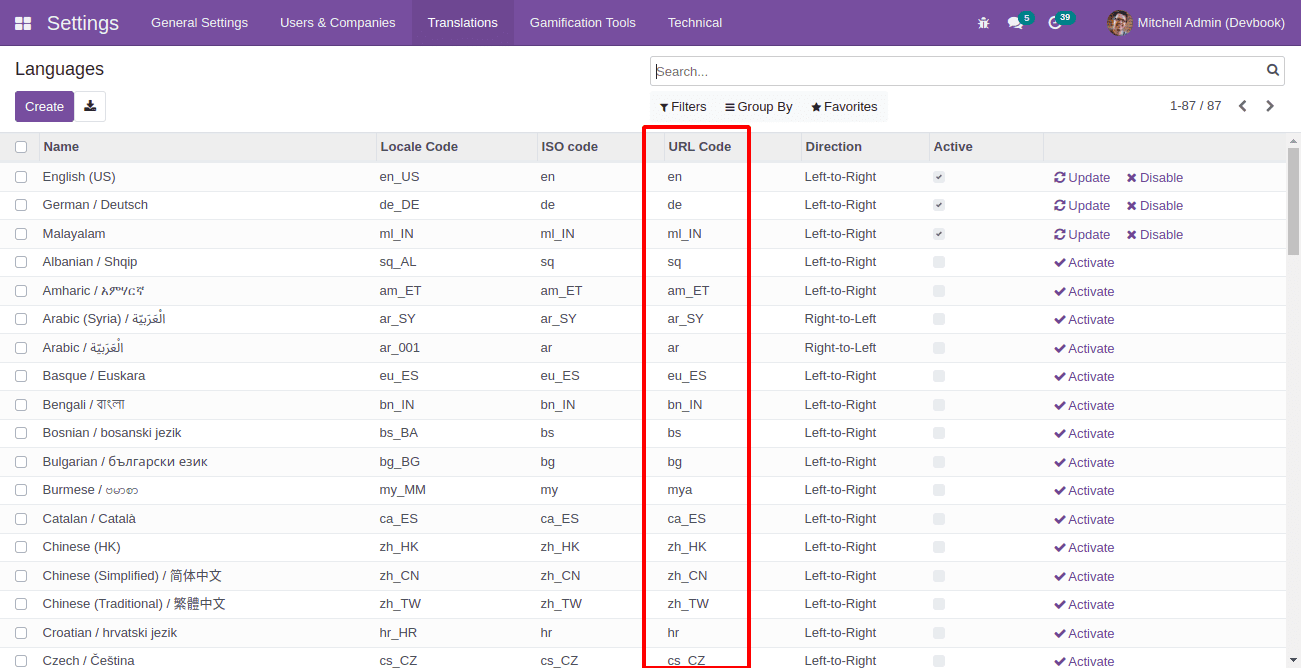The width and height of the screenshot is (1301, 668).
Task: Activate the Albanian / Shqip language
Action: [1084, 262]
